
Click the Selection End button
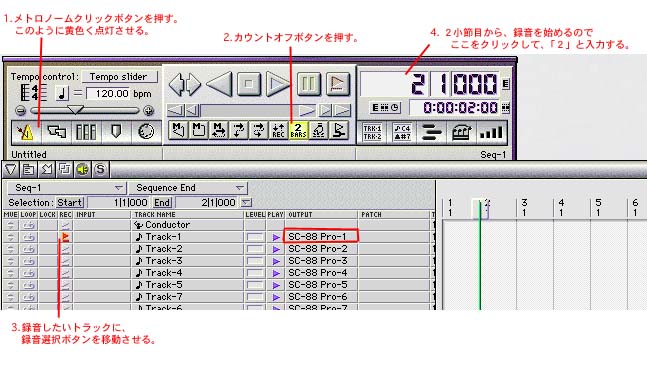tap(162, 203)
